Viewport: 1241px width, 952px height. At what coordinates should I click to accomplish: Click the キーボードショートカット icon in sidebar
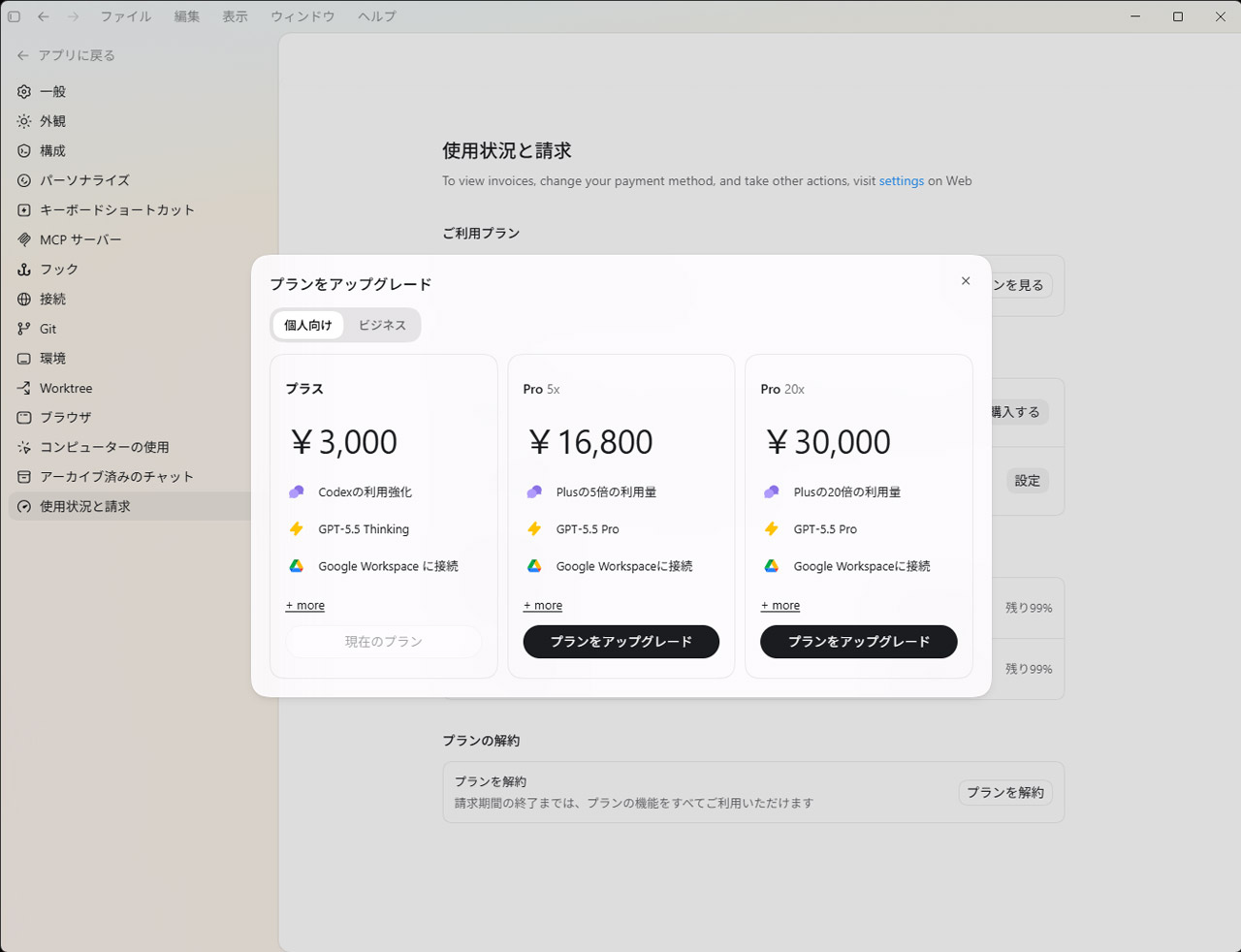(24, 209)
